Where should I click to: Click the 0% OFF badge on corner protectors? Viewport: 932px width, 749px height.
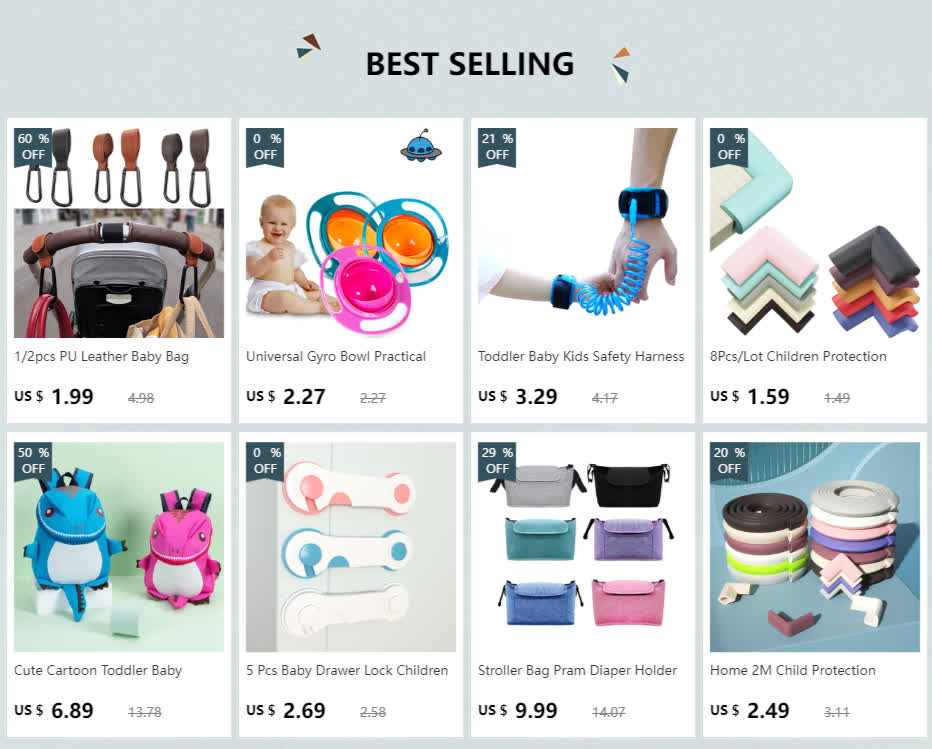[729, 147]
